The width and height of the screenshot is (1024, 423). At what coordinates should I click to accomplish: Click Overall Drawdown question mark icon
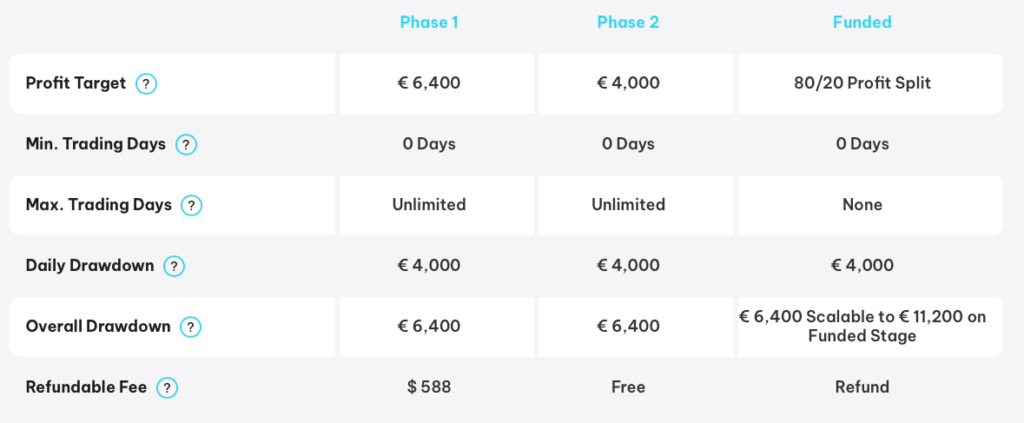190,327
